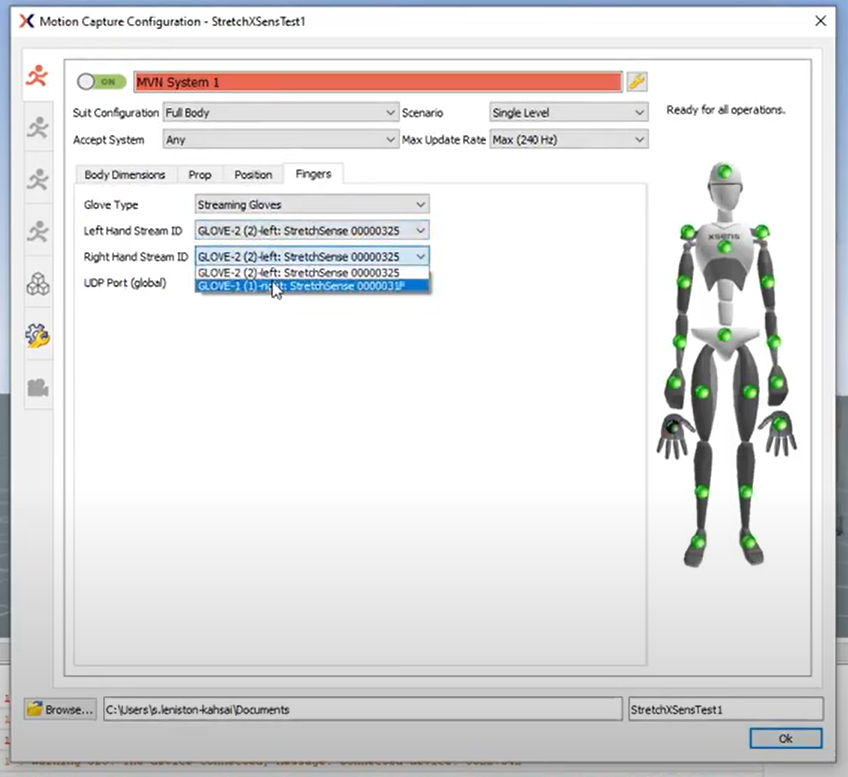The image size is (848, 777).
Task: Open the Max Update Rate dropdown
Action: pos(568,140)
